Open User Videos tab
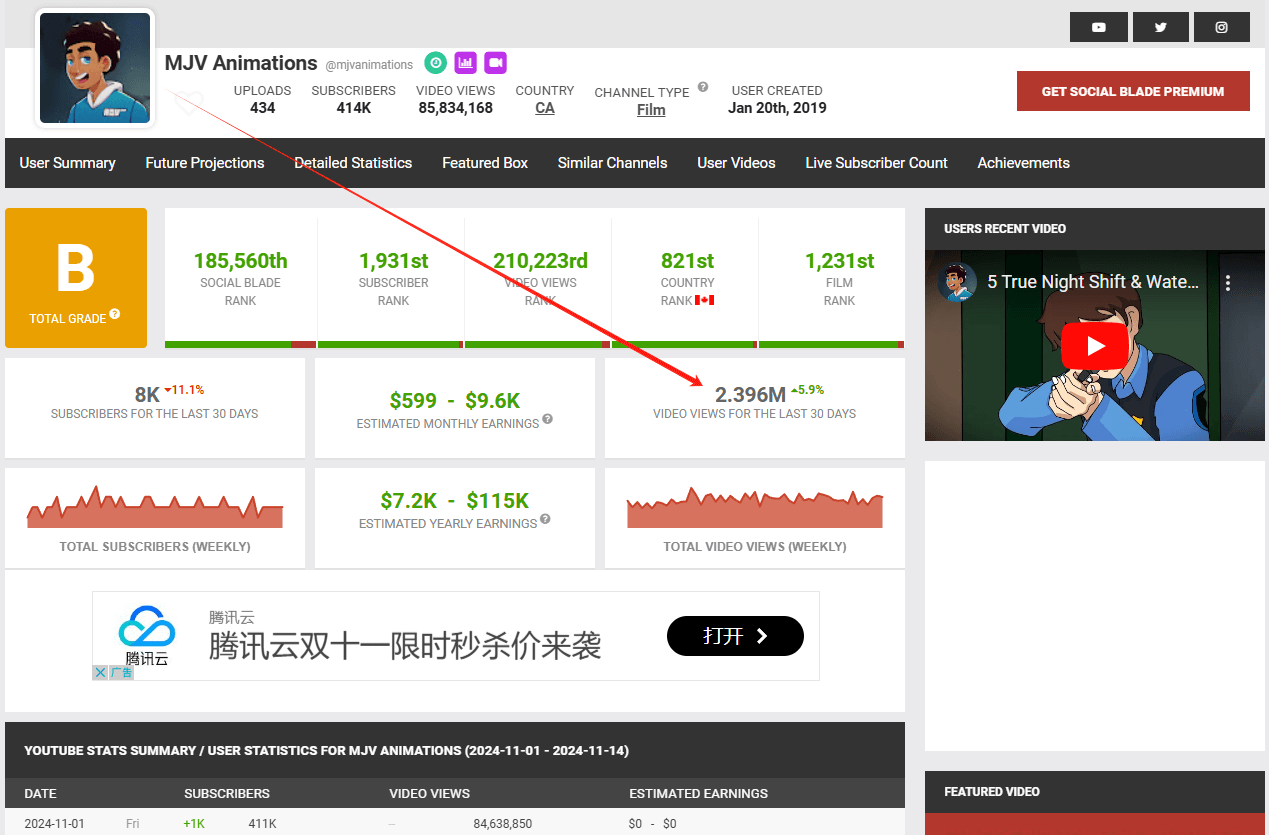The height and width of the screenshot is (835, 1269). (x=736, y=163)
